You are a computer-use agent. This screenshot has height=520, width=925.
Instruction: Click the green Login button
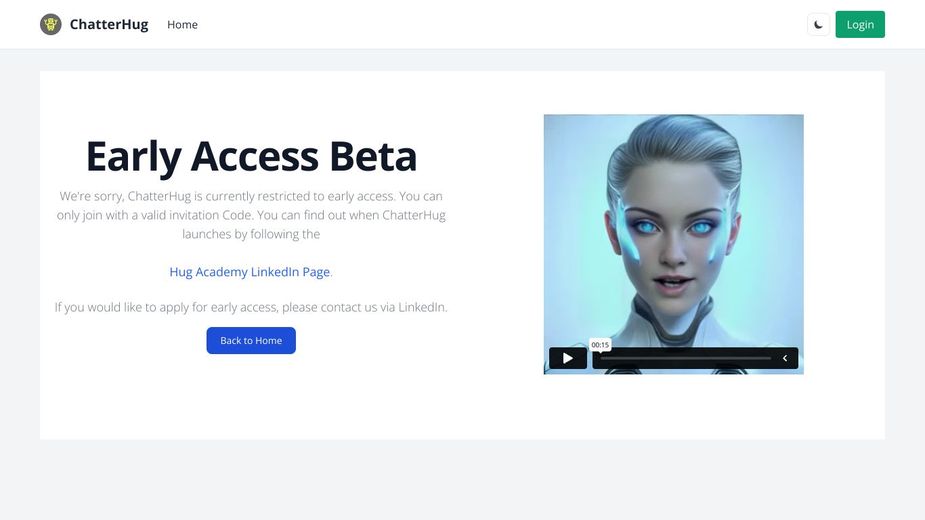(x=860, y=24)
